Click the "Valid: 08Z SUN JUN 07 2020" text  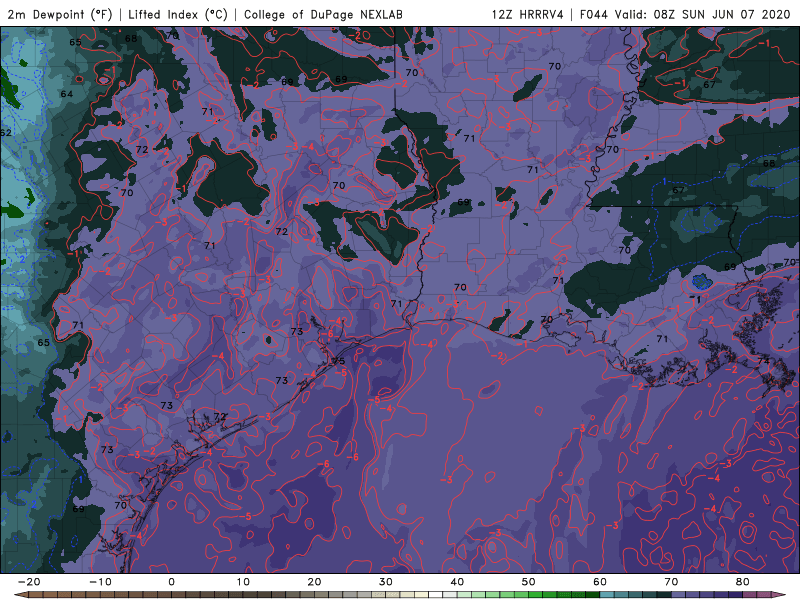[702, 14]
